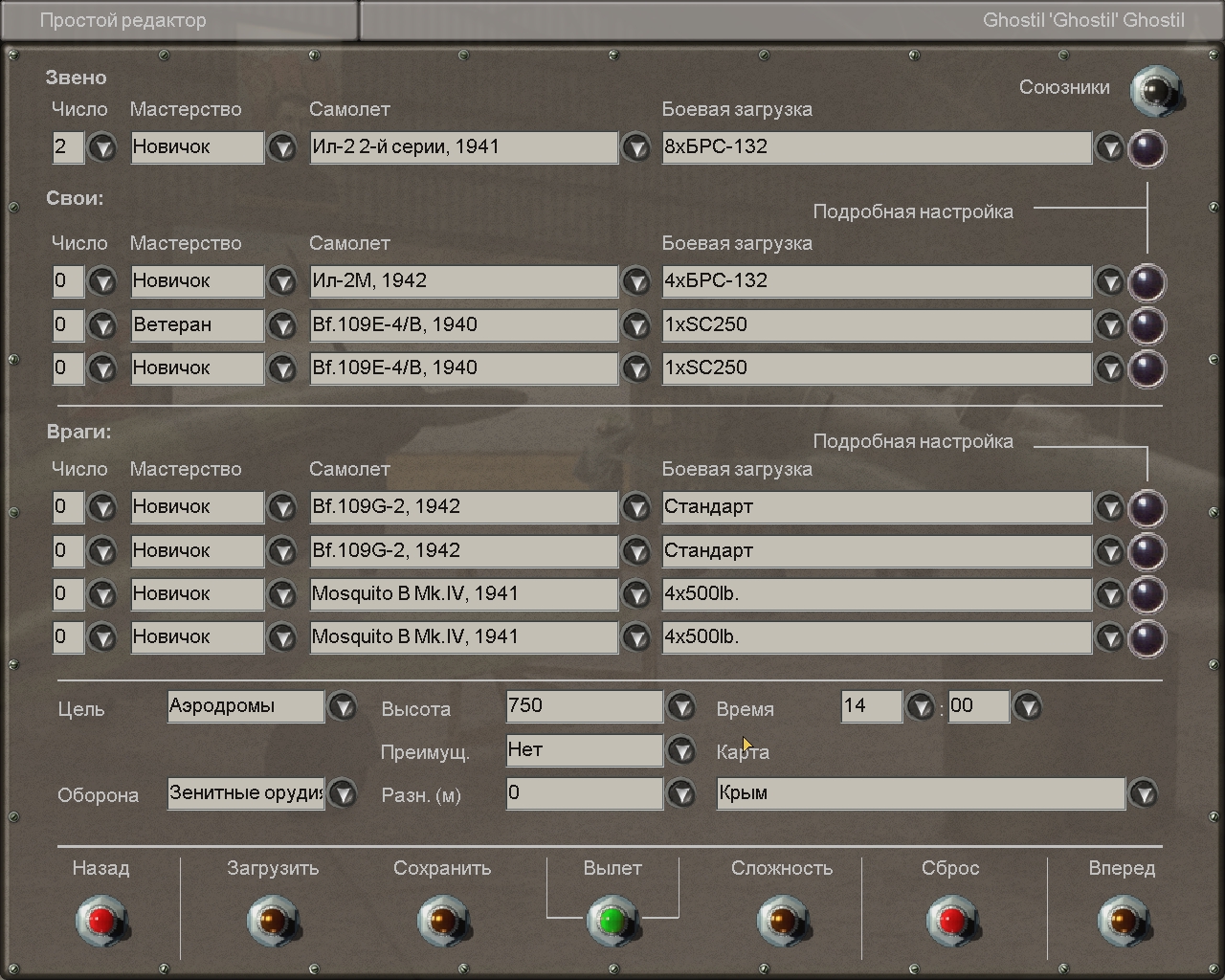
Task: Open the Оборона Зенитные орудия dropdown
Action: [x=342, y=794]
